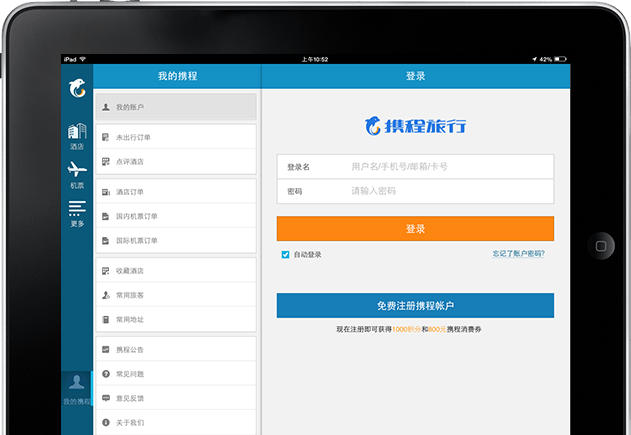Click the chat bubble icon beside 意见反馈
This screenshot has width=631, height=435.
click(x=106, y=398)
